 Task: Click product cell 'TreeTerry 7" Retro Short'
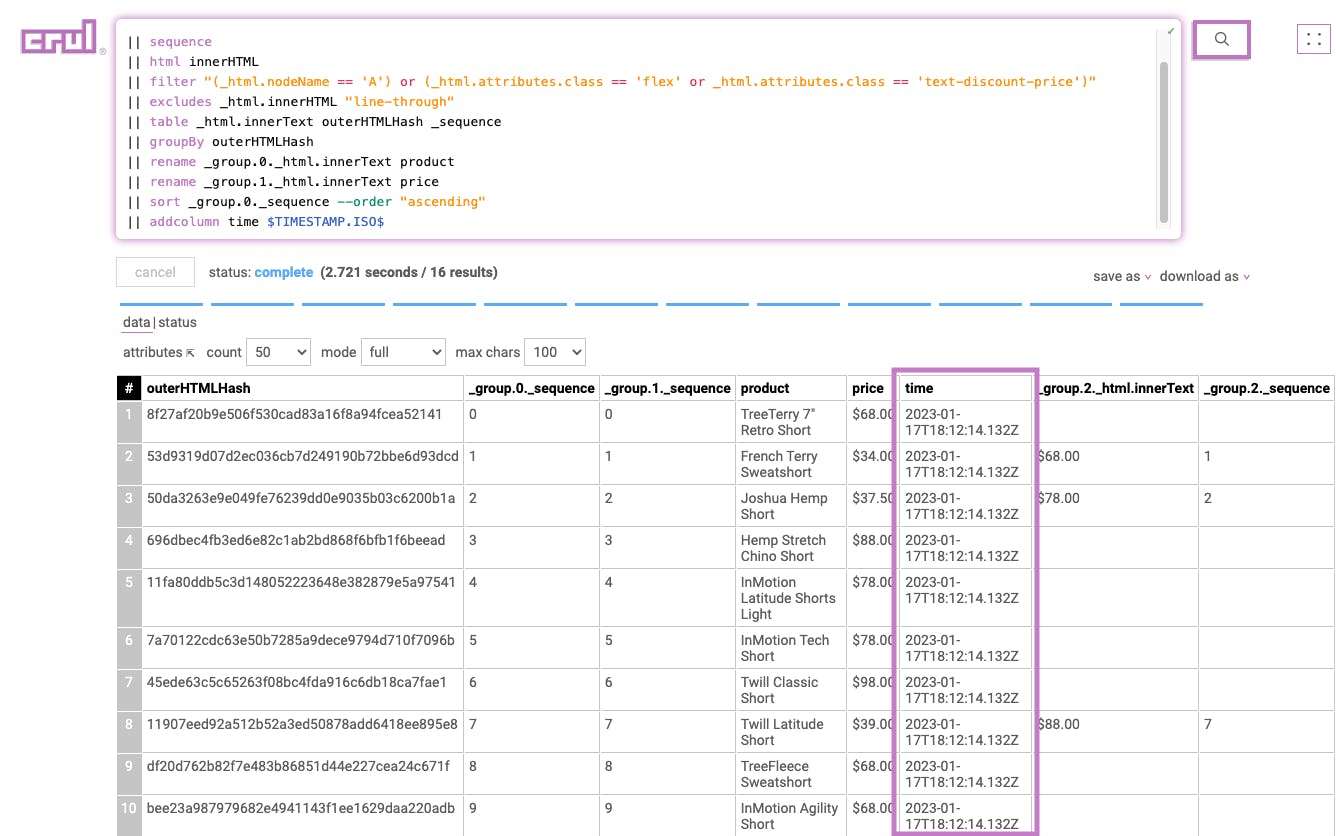click(791, 422)
